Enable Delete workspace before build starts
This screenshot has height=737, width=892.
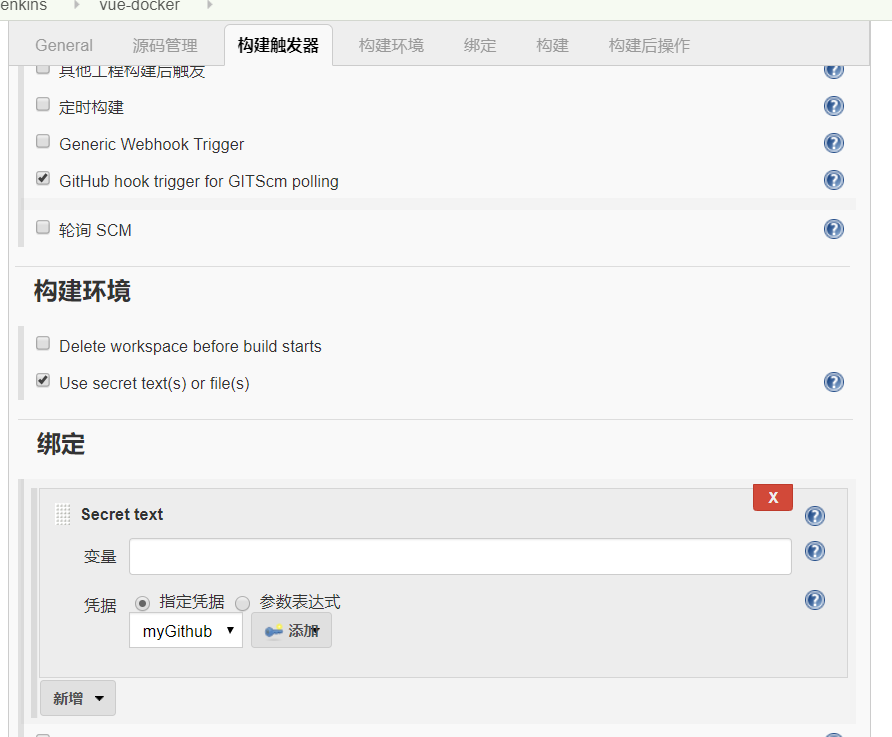point(42,342)
